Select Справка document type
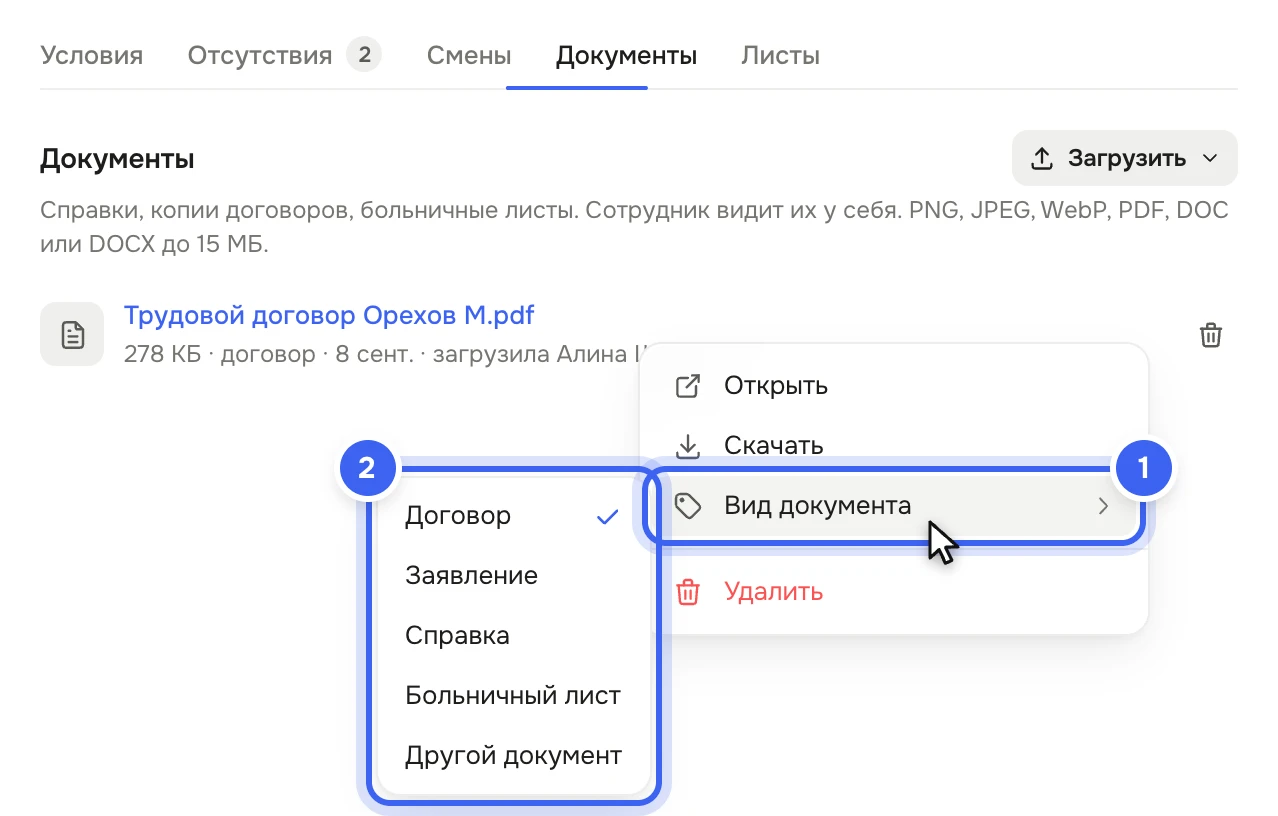 513,636
